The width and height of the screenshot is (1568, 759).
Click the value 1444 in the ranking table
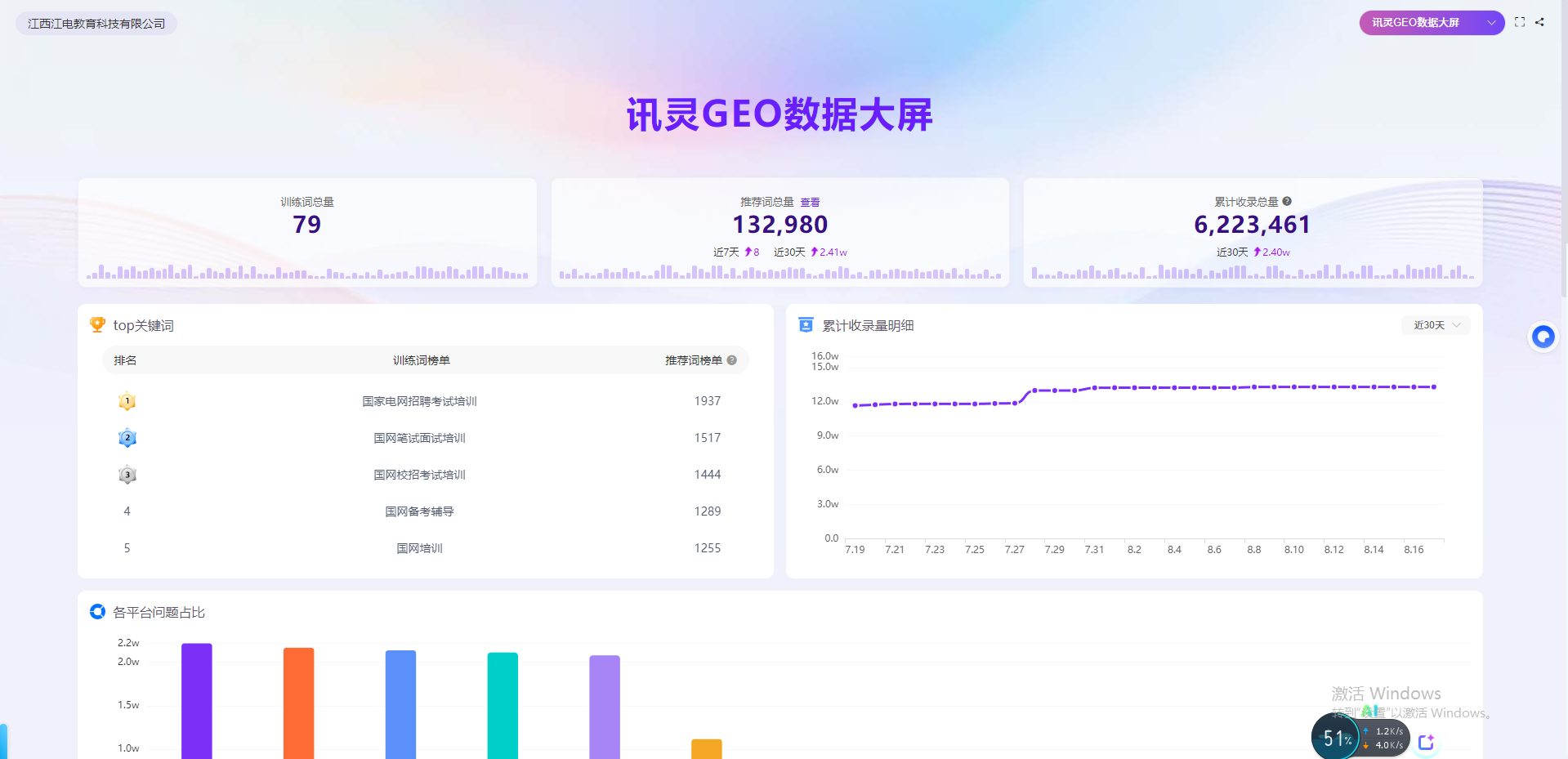[708, 475]
